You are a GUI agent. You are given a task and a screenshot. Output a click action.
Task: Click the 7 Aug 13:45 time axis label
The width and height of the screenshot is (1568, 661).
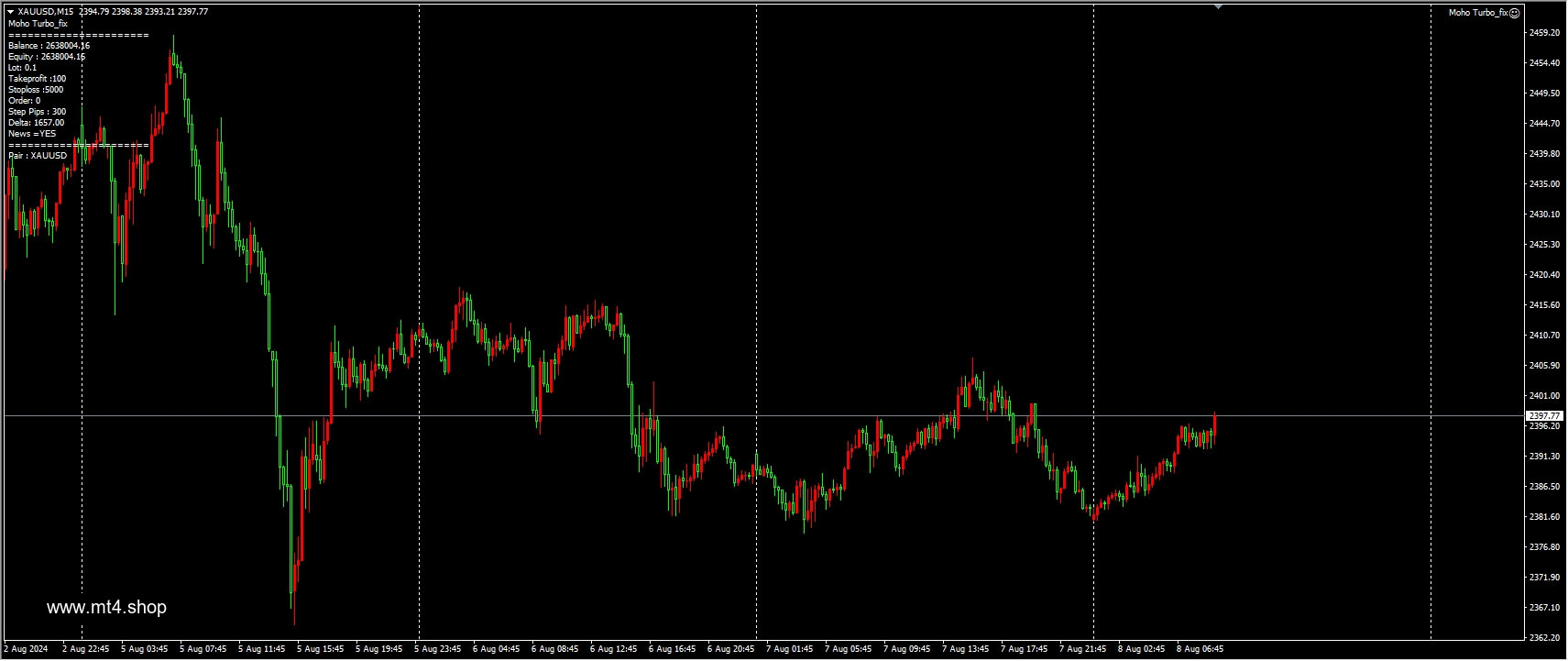point(966,650)
